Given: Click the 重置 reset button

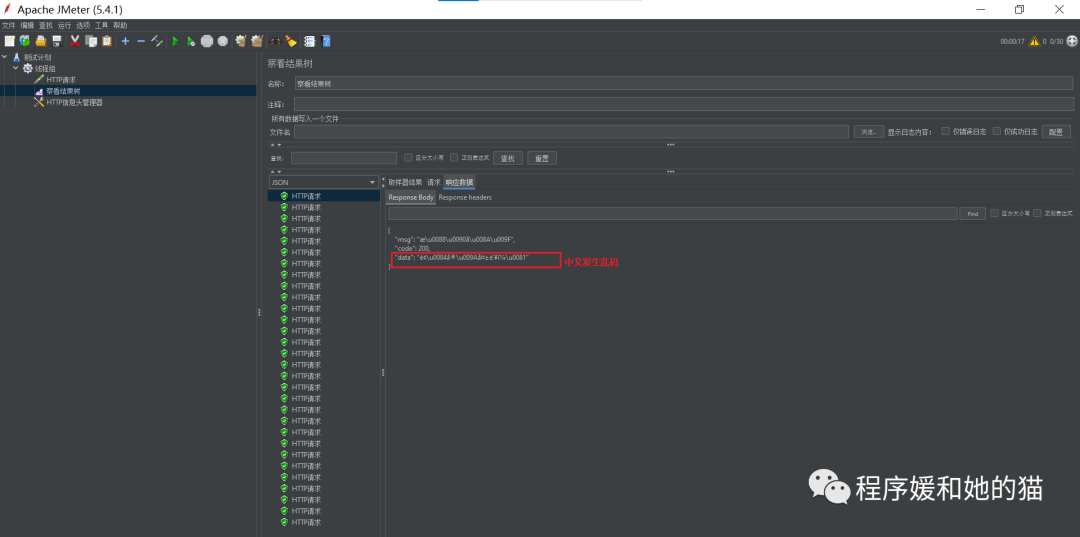Looking at the screenshot, I should 542,158.
